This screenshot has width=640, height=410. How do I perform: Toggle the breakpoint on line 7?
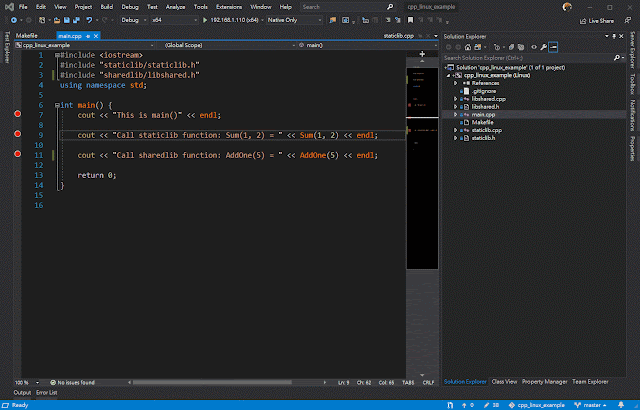[17, 115]
